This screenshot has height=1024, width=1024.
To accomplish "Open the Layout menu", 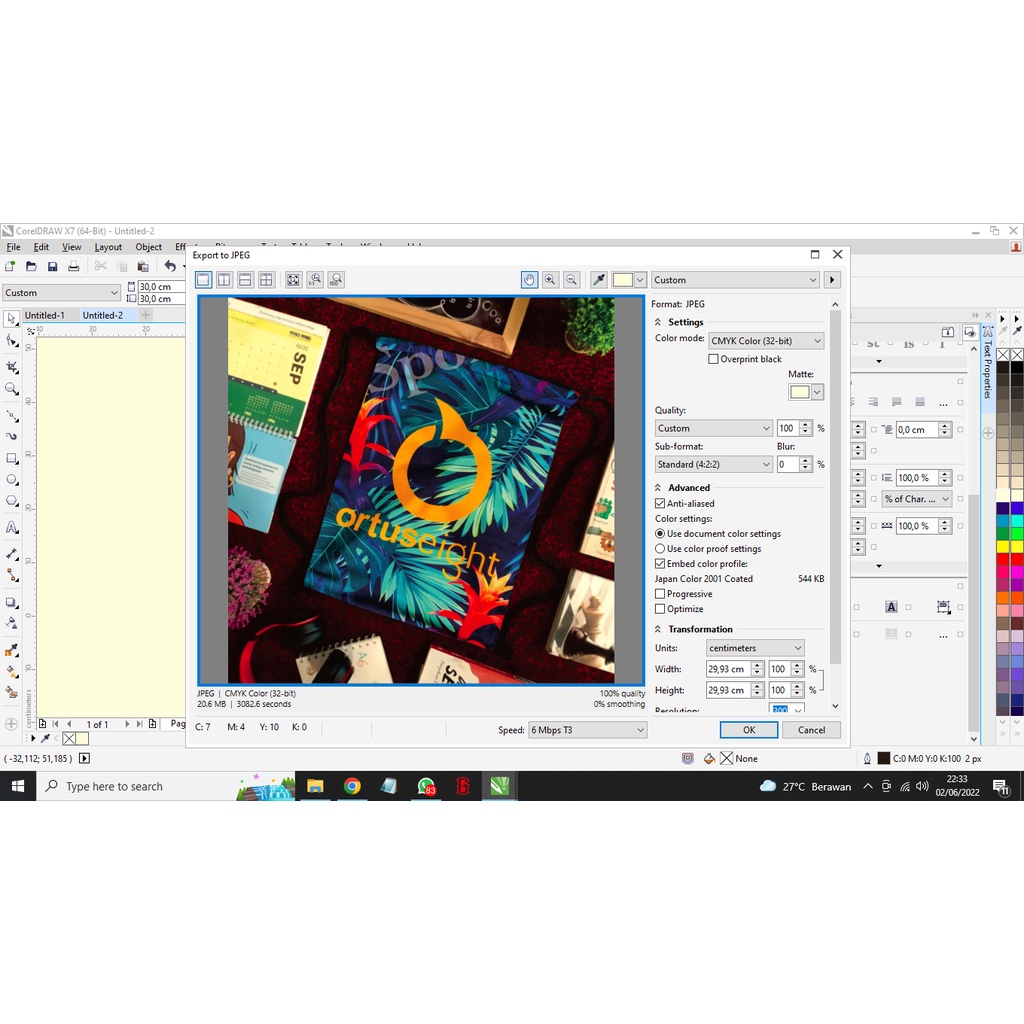I will pos(108,247).
